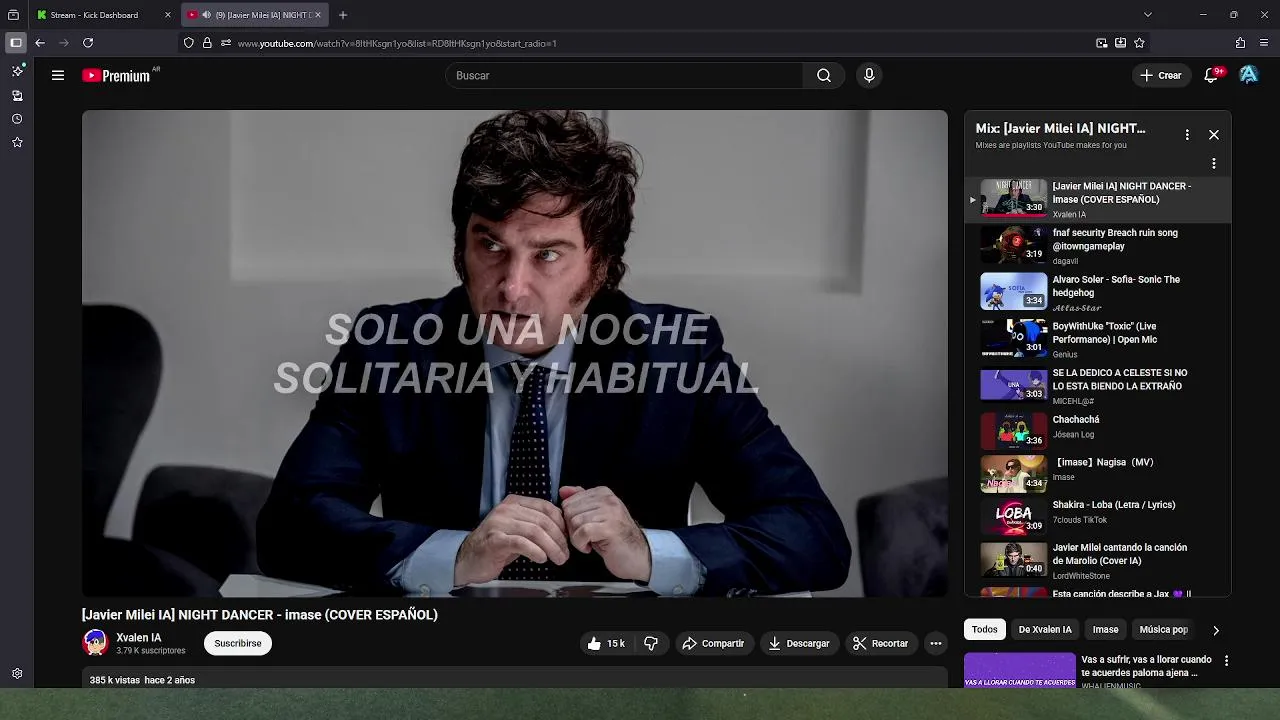Download the video via Descargar
The image size is (1280, 720).
coord(798,643)
